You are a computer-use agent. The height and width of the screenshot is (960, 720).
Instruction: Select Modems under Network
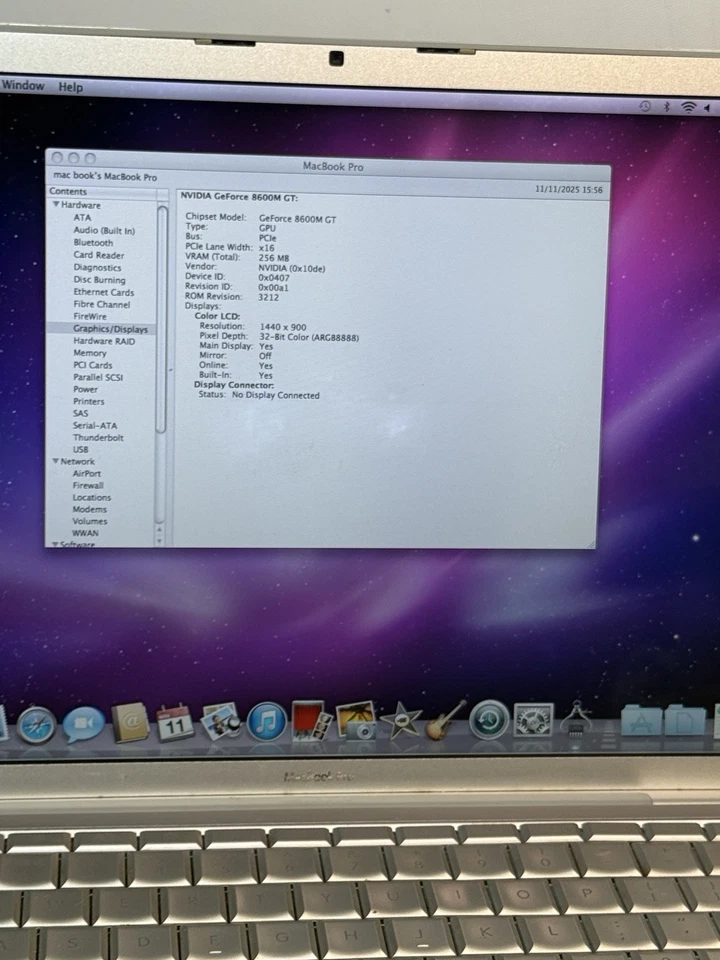(89, 509)
